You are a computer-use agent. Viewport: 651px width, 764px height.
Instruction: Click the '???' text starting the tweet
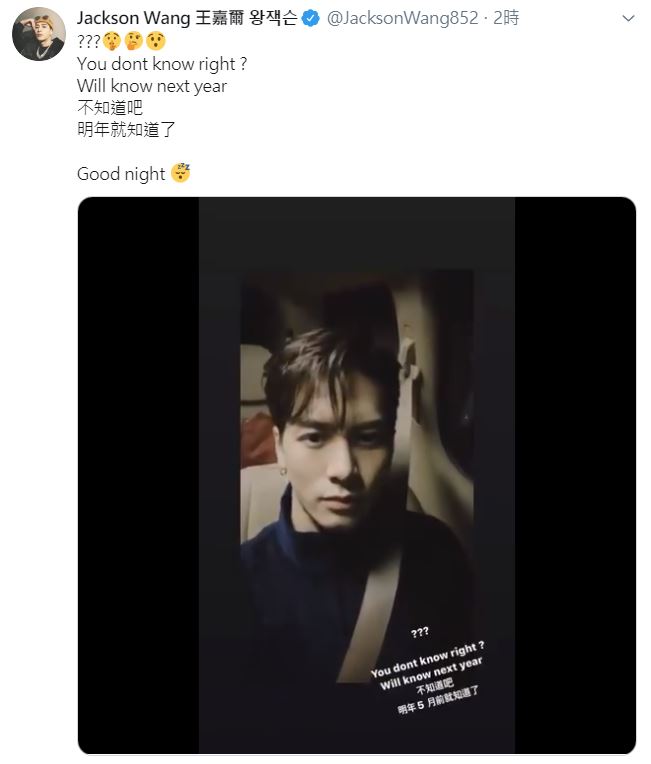point(89,41)
